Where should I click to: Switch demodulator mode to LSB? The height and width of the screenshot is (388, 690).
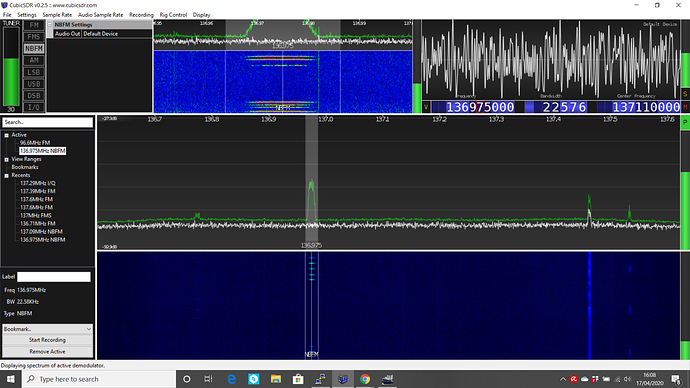[x=34, y=72]
